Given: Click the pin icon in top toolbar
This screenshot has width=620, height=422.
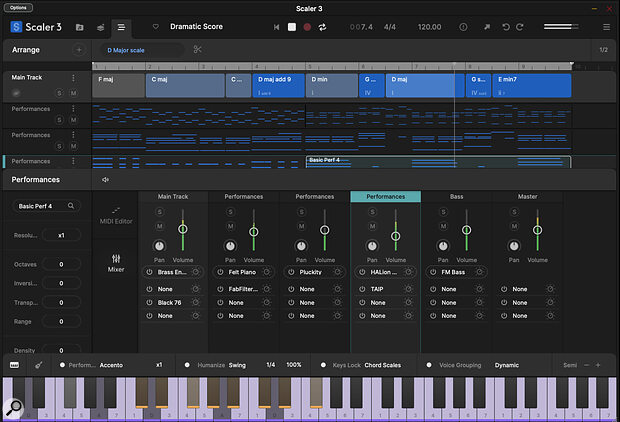Looking at the screenshot, I should (487, 27).
